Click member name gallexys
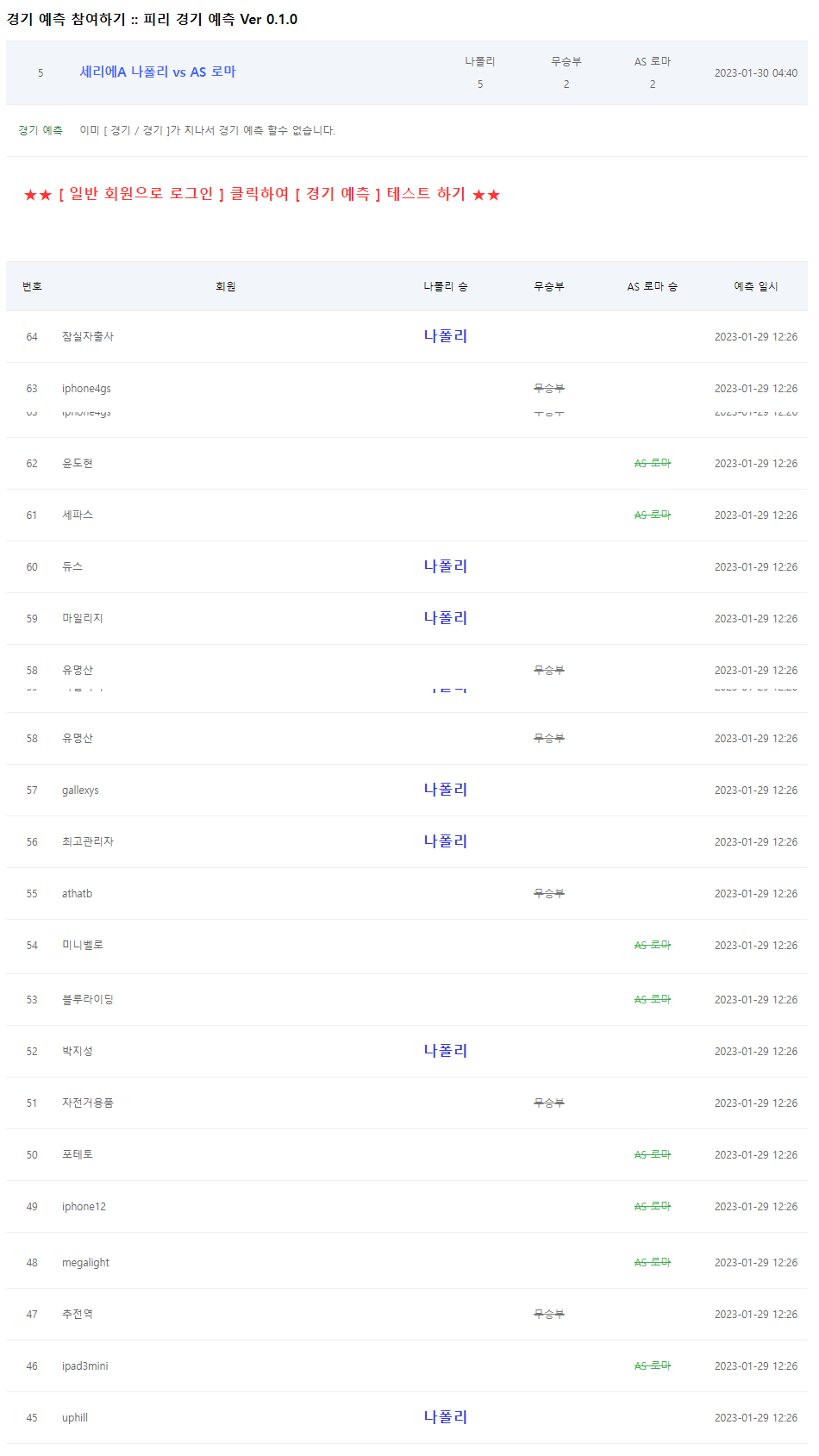Screen dimensions: 819x1456 [x=80, y=790]
